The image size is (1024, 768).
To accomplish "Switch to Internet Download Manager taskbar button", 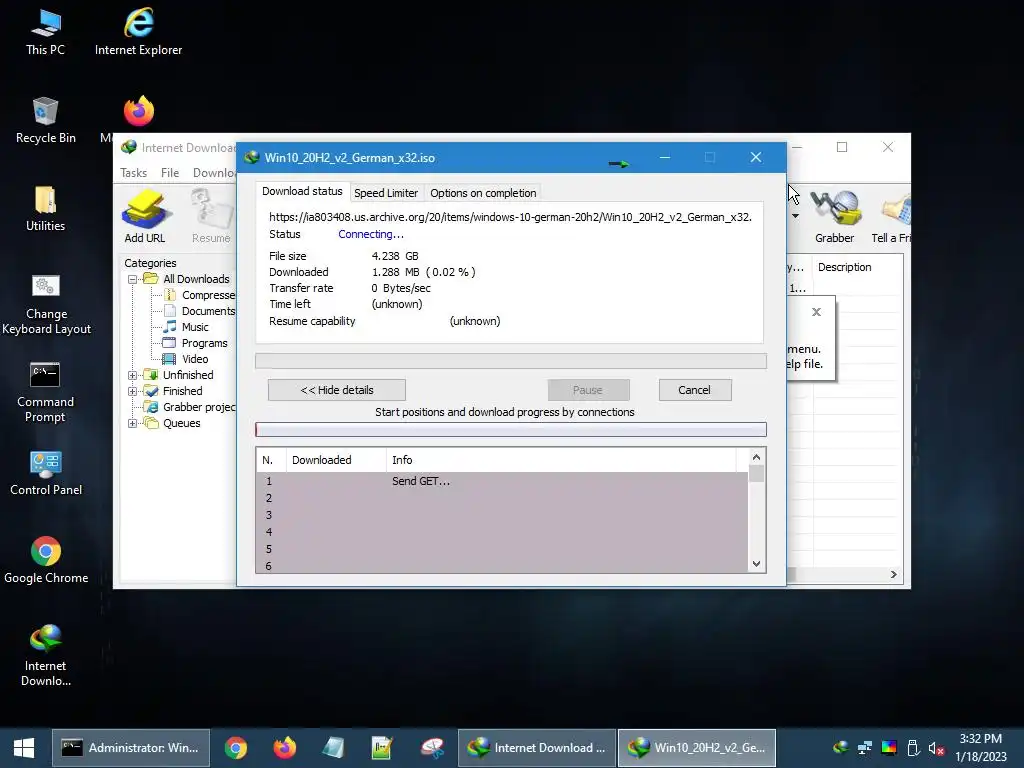I will coord(537,748).
